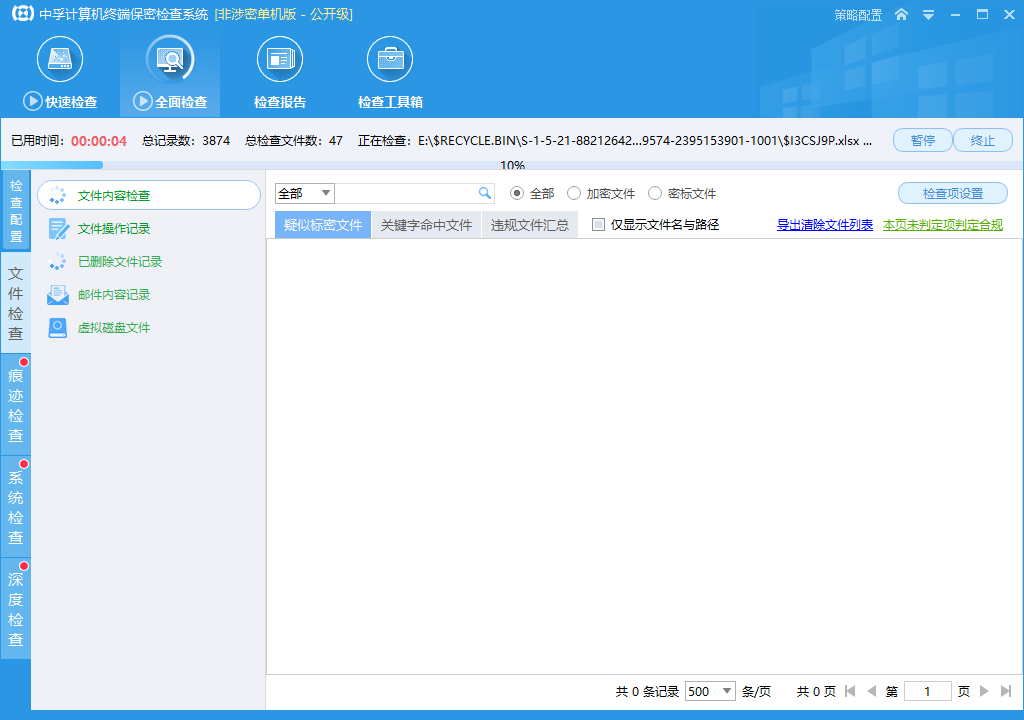The image size is (1024, 720).
Task: Open the title bar dropdown menu arrow
Action: coord(928,14)
